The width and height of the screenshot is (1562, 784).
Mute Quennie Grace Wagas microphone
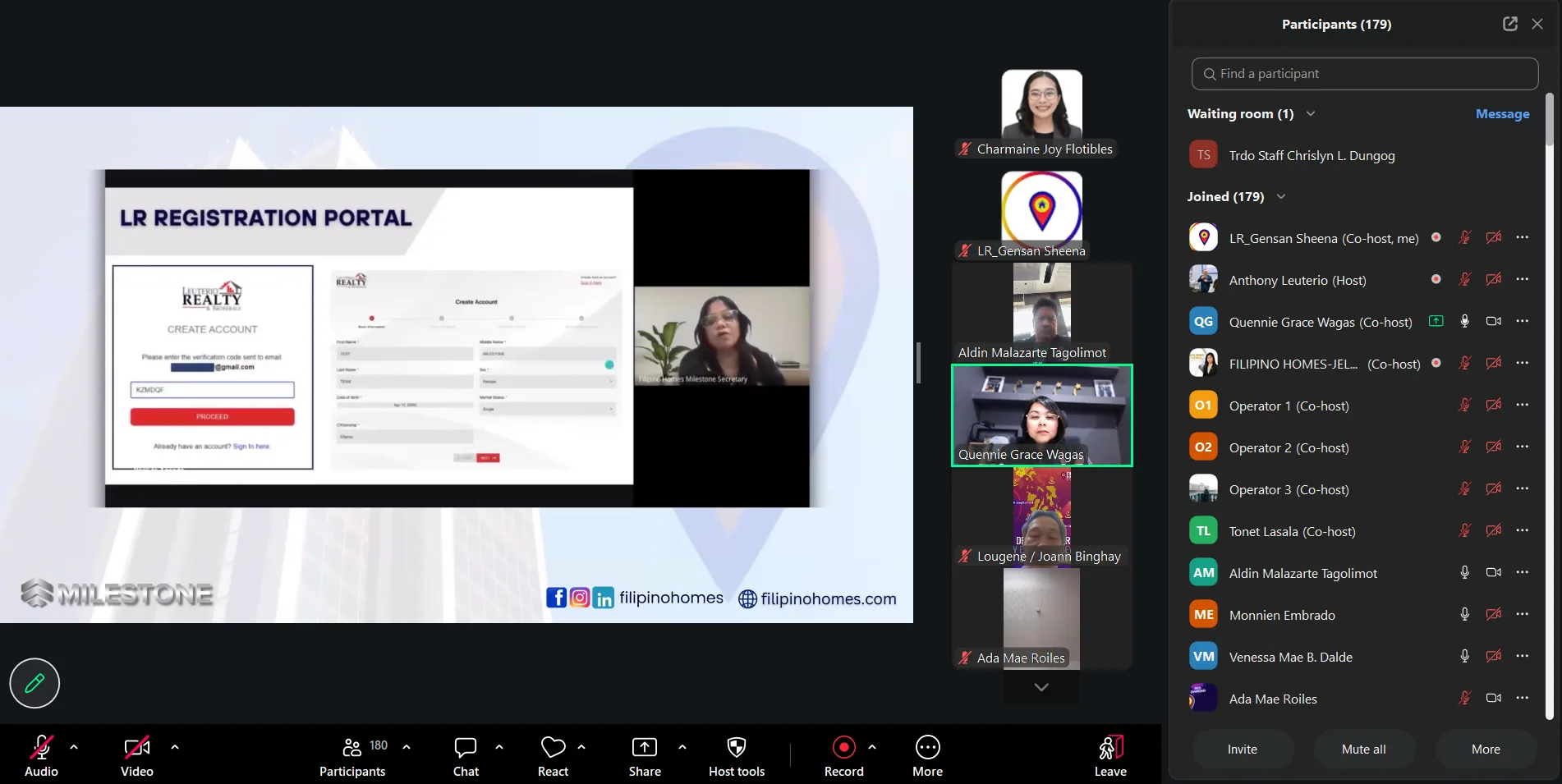1464,321
